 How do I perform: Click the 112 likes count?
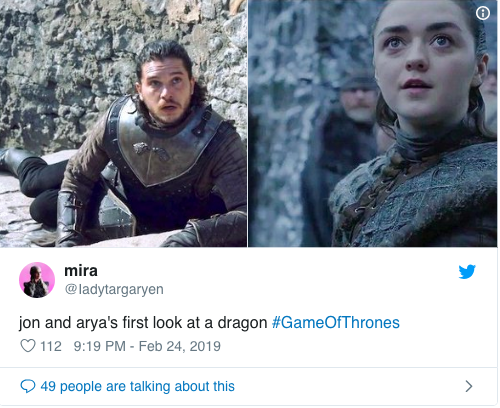point(51,346)
